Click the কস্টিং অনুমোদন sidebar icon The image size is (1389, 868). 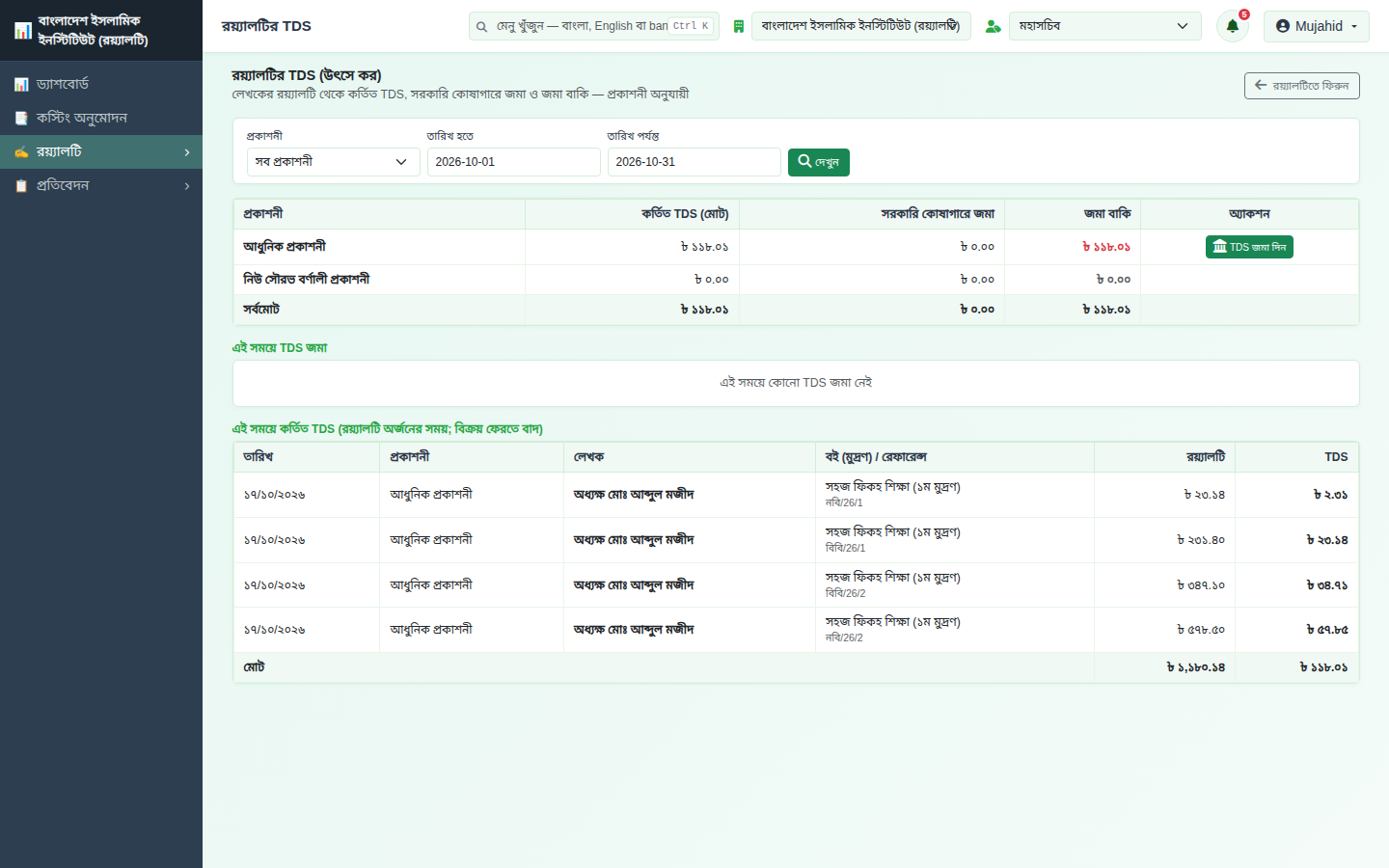coord(21,119)
